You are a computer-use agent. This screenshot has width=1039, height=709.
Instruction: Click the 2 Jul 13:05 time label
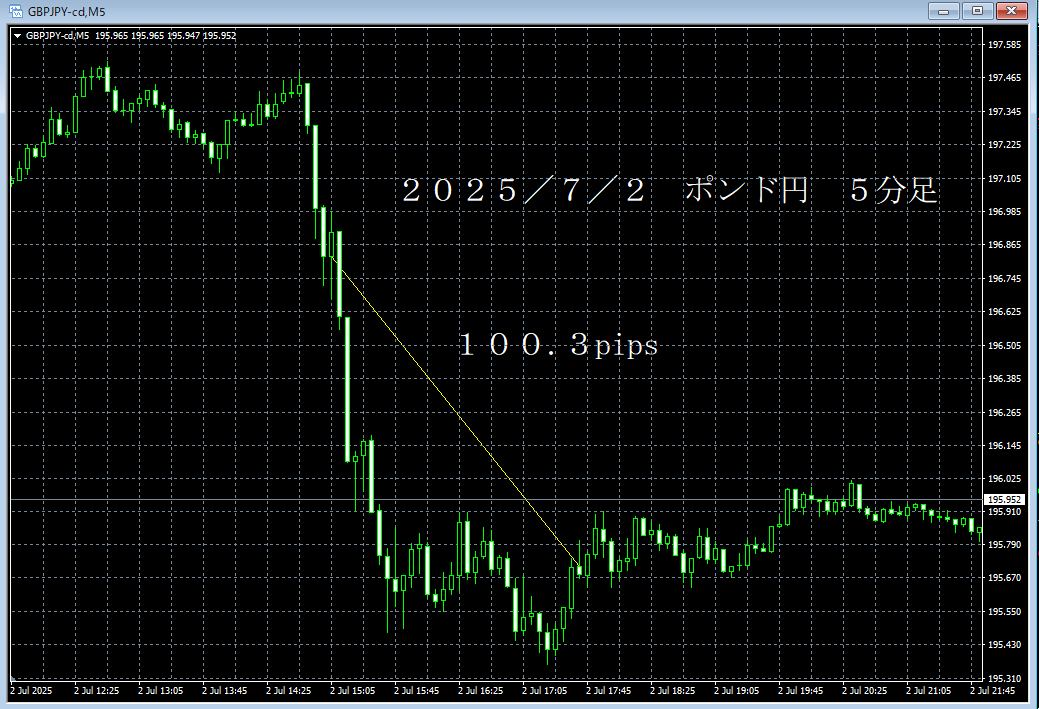tap(160, 690)
